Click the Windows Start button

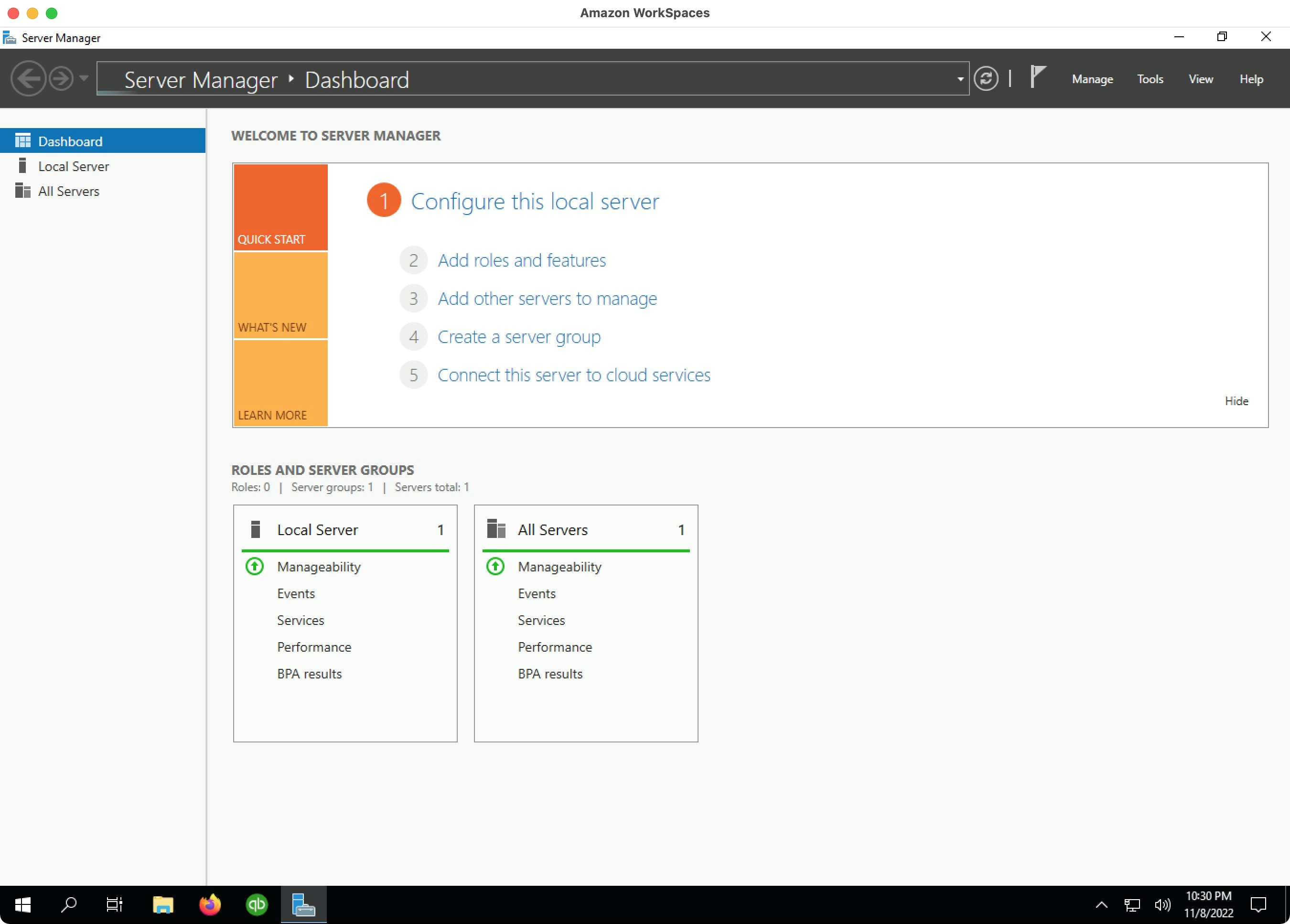[23, 905]
